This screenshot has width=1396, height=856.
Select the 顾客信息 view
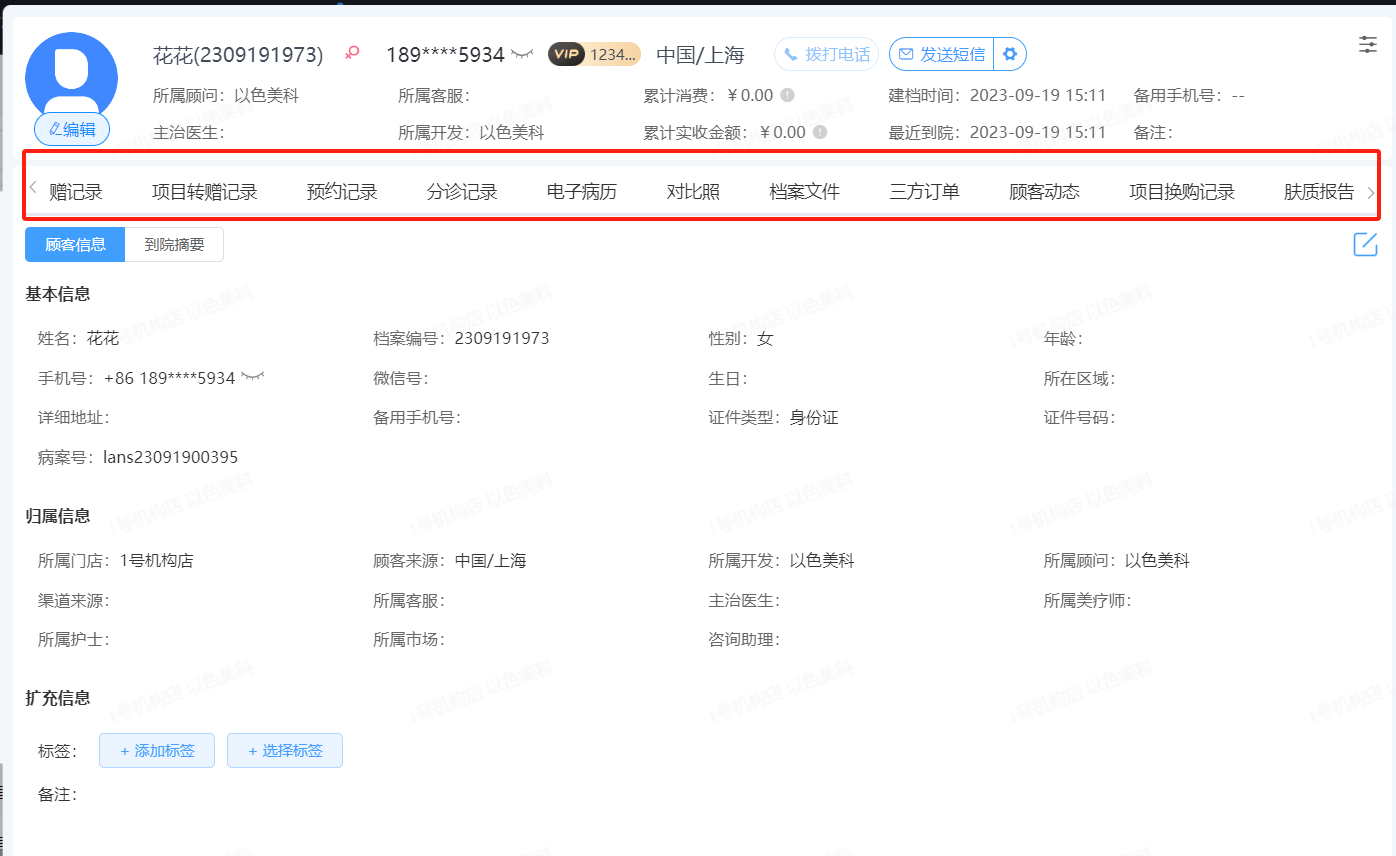pos(75,245)
